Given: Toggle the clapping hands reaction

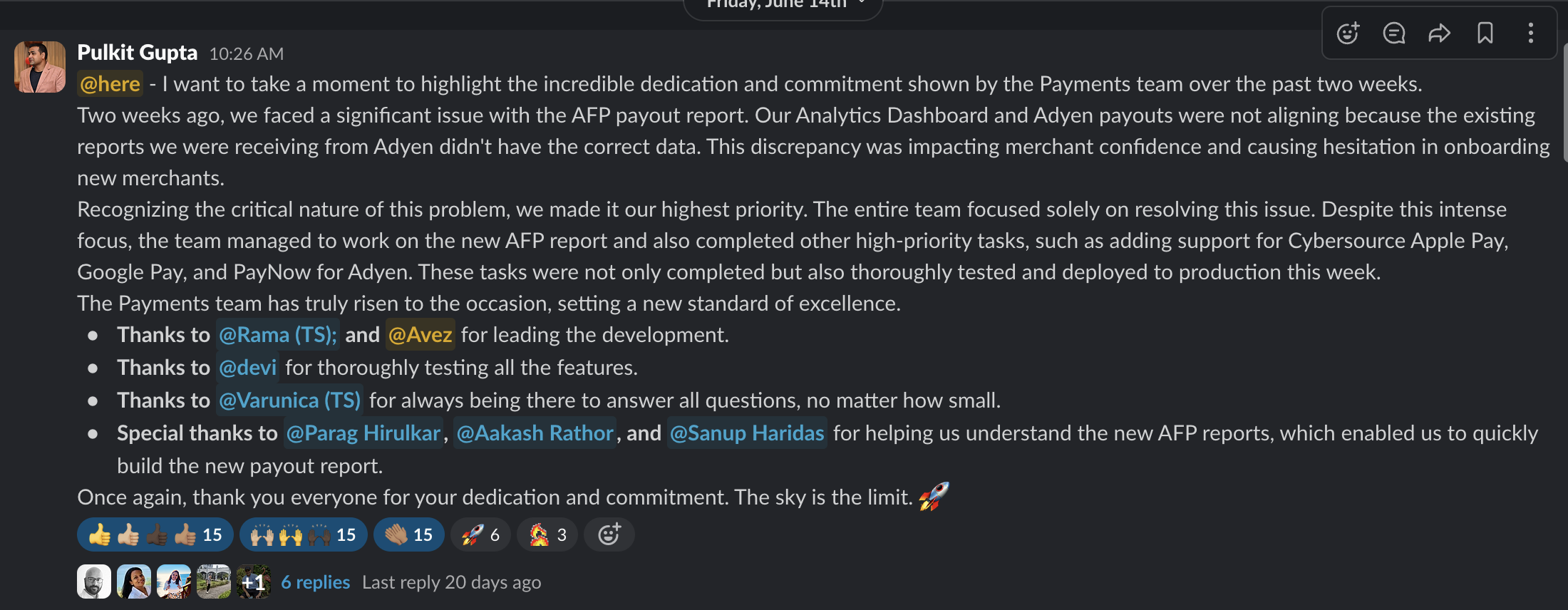Looking at the screenshot, I should click(408, 534).
